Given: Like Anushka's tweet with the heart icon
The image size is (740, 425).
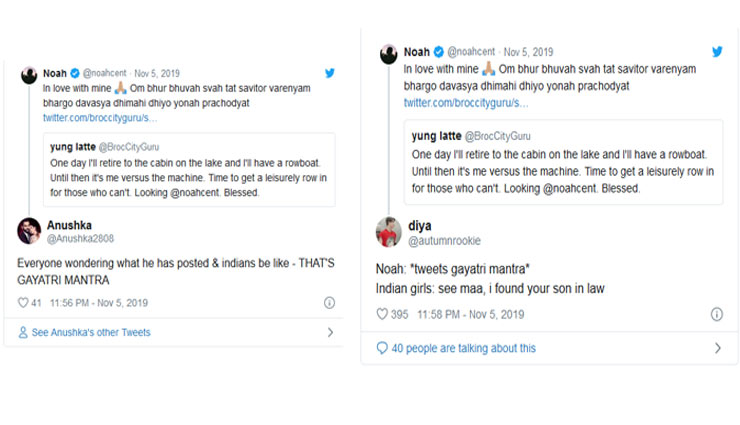Looking at the screenshot, I should (23, 302).
